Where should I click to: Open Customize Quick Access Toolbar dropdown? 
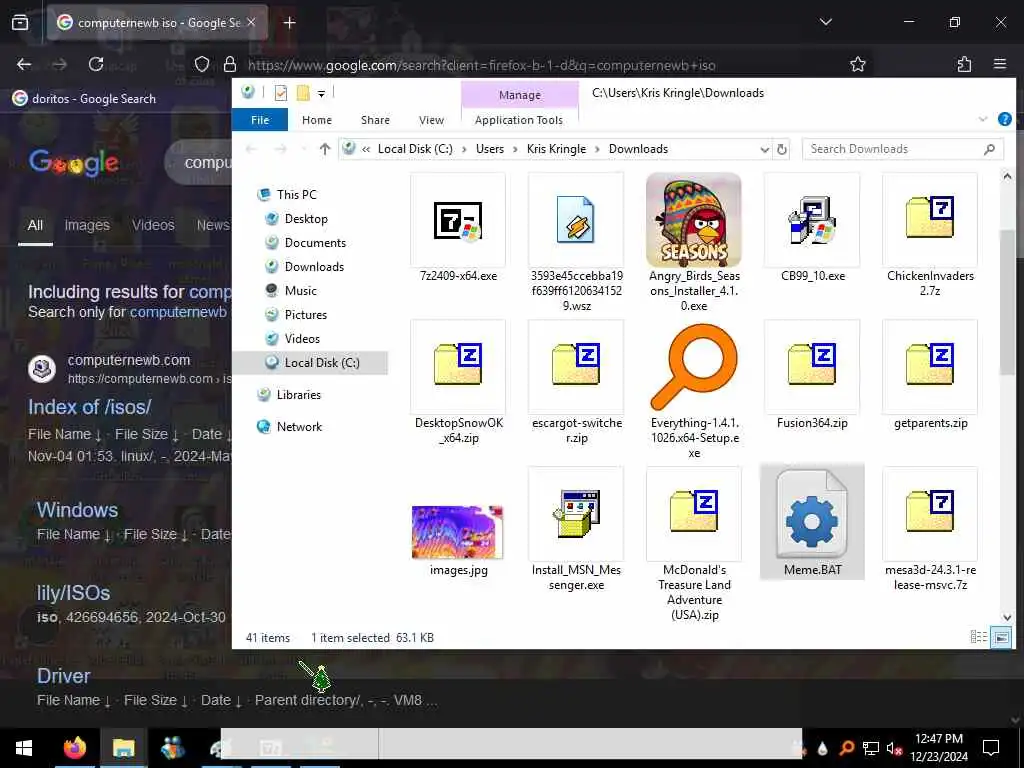[321, 94]
